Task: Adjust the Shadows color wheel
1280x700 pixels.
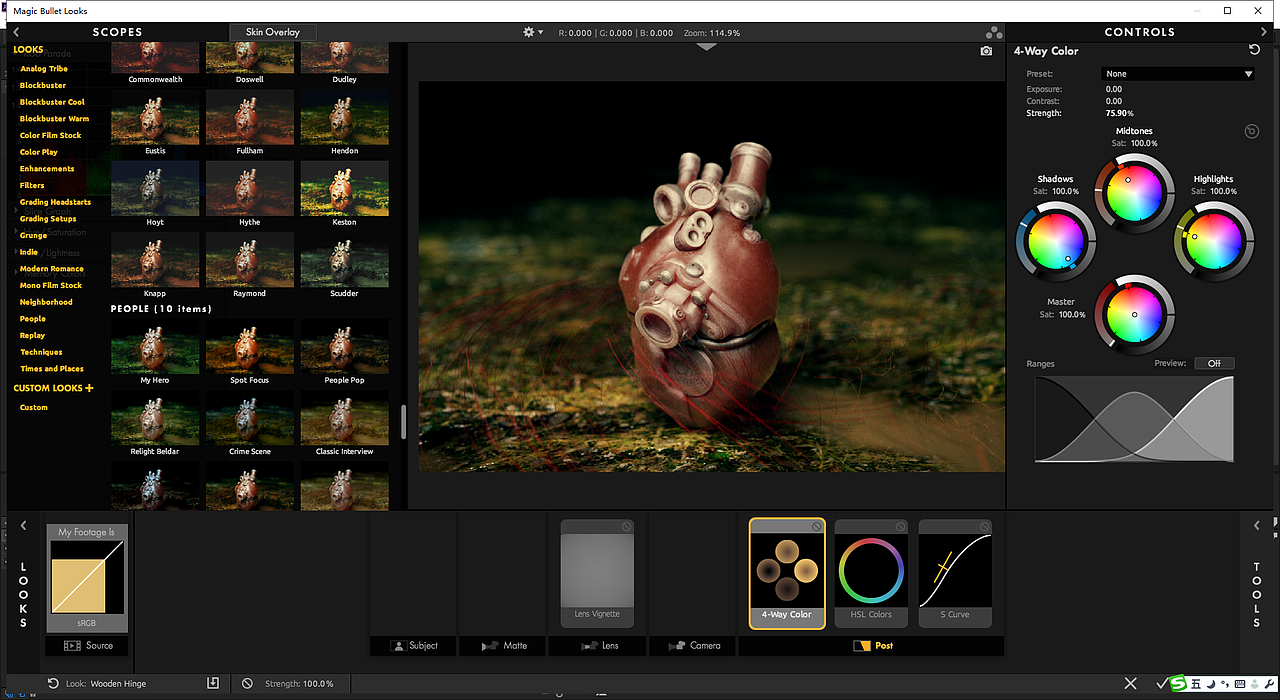Action: [1055, 241]
